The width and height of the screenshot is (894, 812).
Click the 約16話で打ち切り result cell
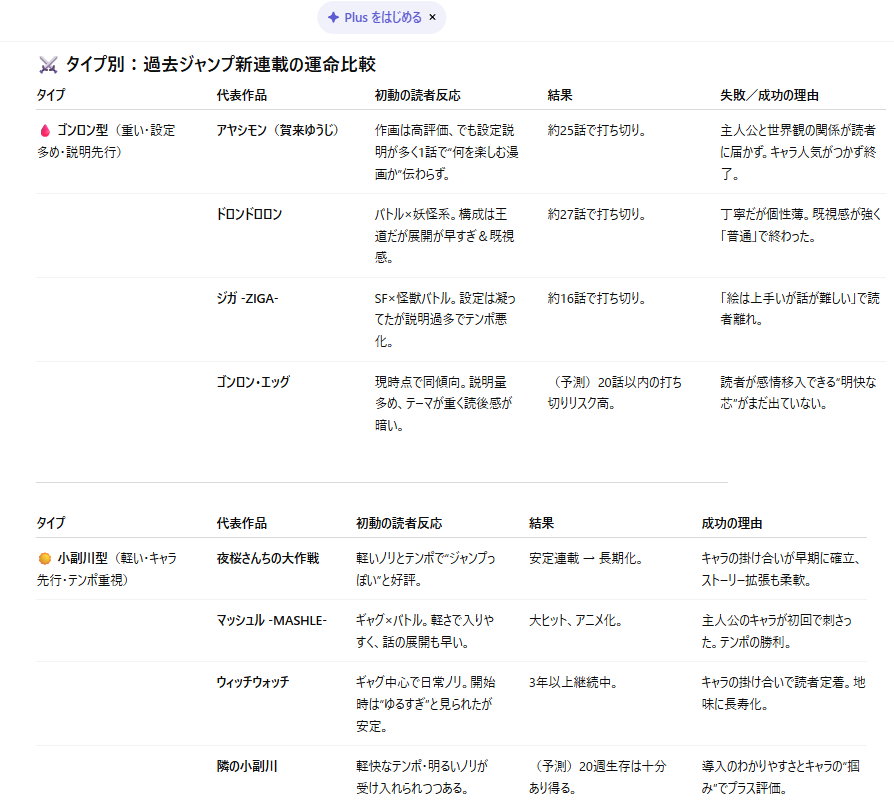pos(596,298)
